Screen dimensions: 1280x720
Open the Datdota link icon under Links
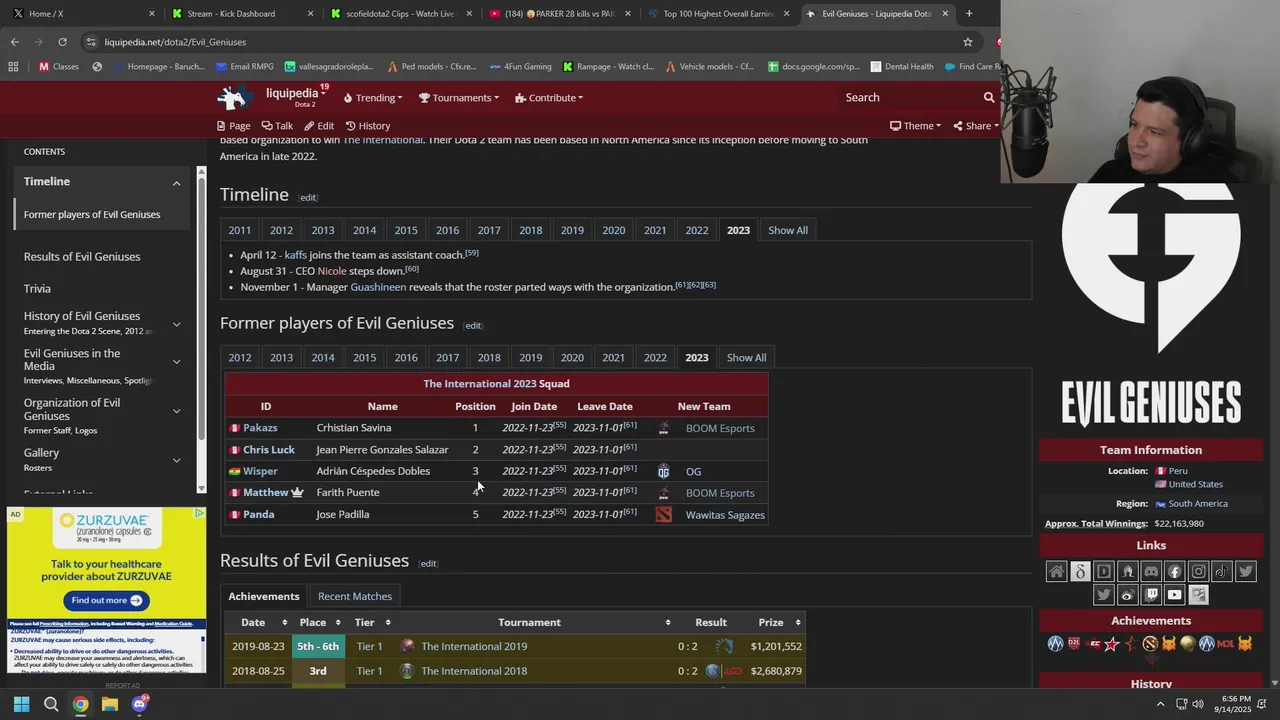(x=1080, y=572)
